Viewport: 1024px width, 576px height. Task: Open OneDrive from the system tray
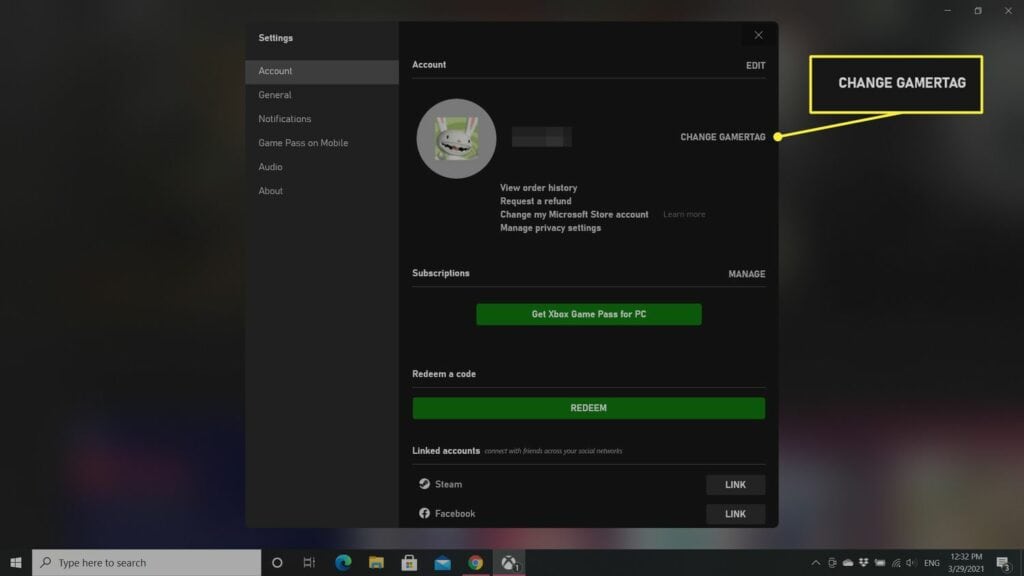846,562
